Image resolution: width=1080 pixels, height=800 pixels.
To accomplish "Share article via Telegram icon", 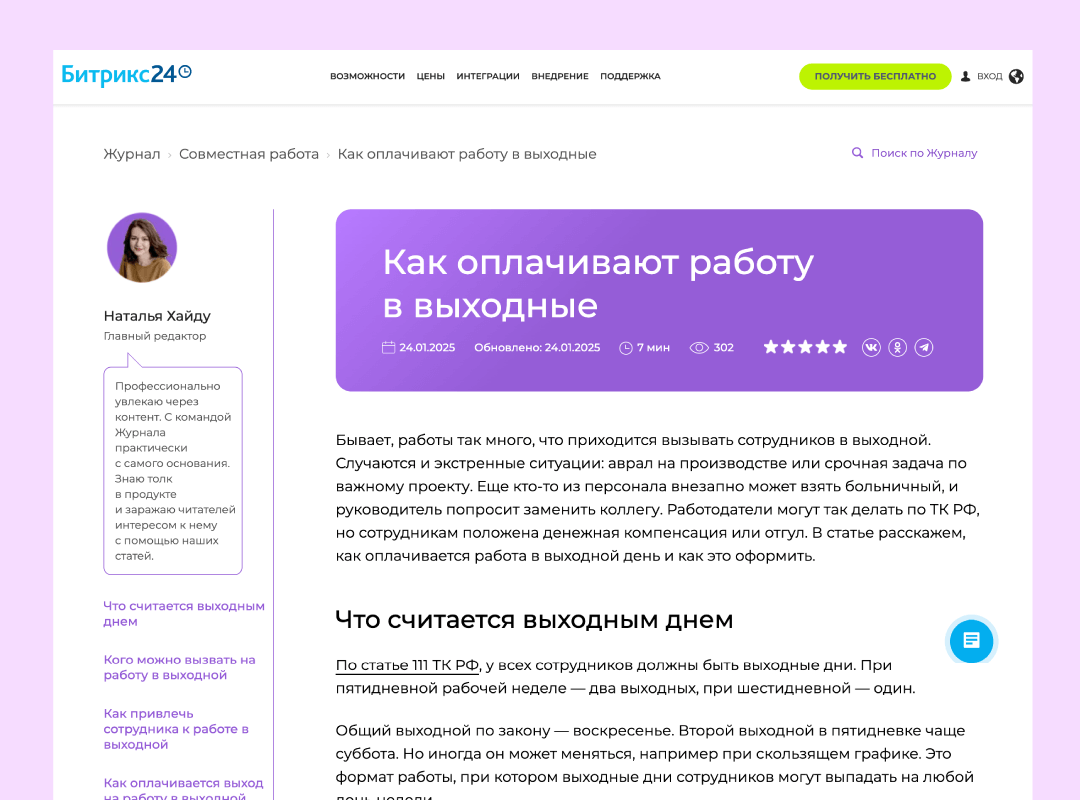I will (x=924, y=347).
